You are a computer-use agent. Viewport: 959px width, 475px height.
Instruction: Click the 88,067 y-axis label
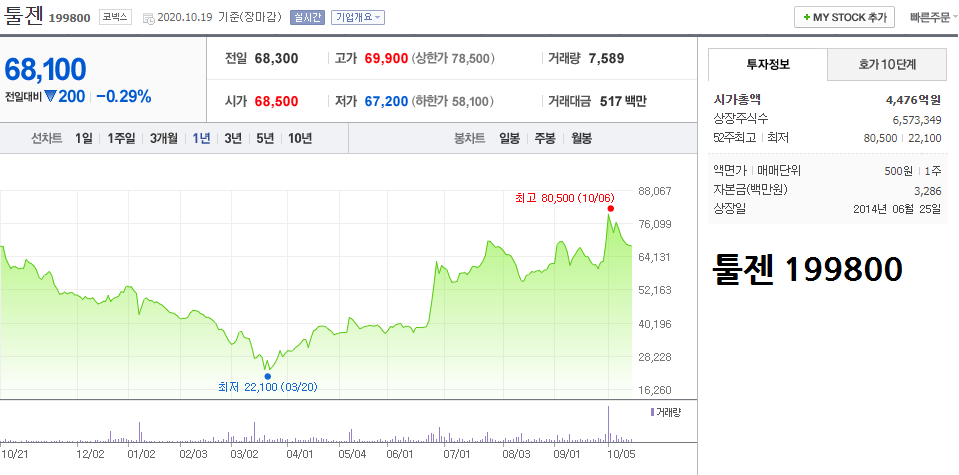[x=655, y=191]
